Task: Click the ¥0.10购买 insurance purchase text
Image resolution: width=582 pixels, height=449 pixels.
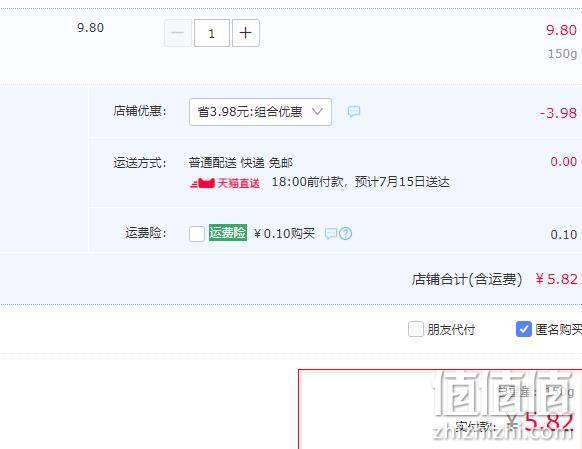Action: (284, 234)
